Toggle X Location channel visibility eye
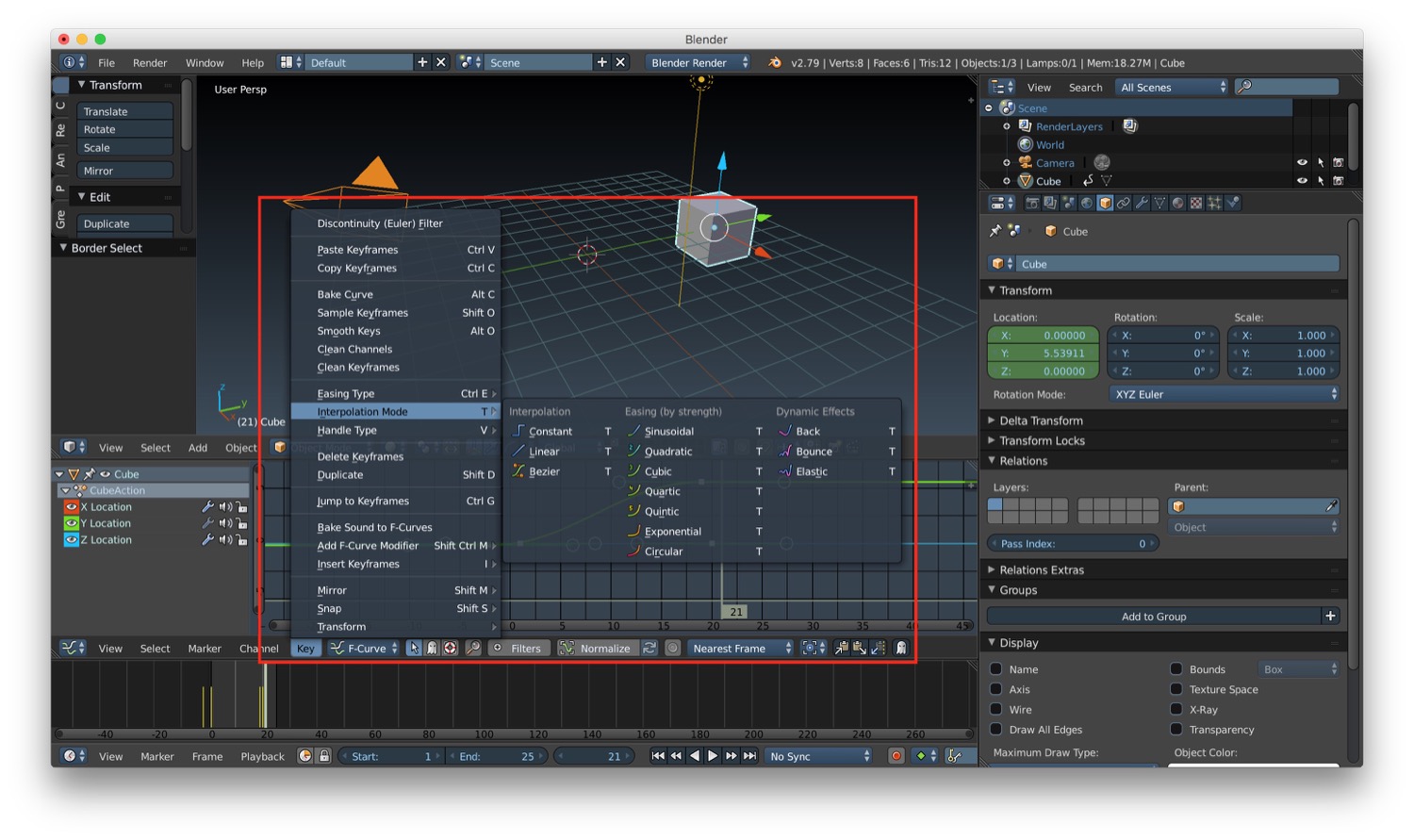This screenshot has height=840, width=1414. [x=71, y=507]
